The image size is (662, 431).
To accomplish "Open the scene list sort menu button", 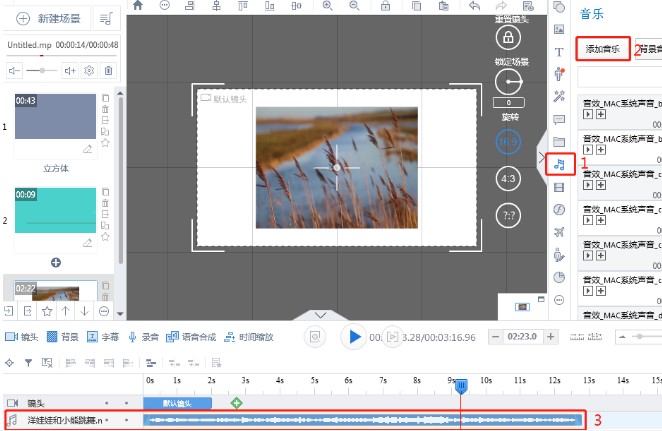I will pos(105,19).
